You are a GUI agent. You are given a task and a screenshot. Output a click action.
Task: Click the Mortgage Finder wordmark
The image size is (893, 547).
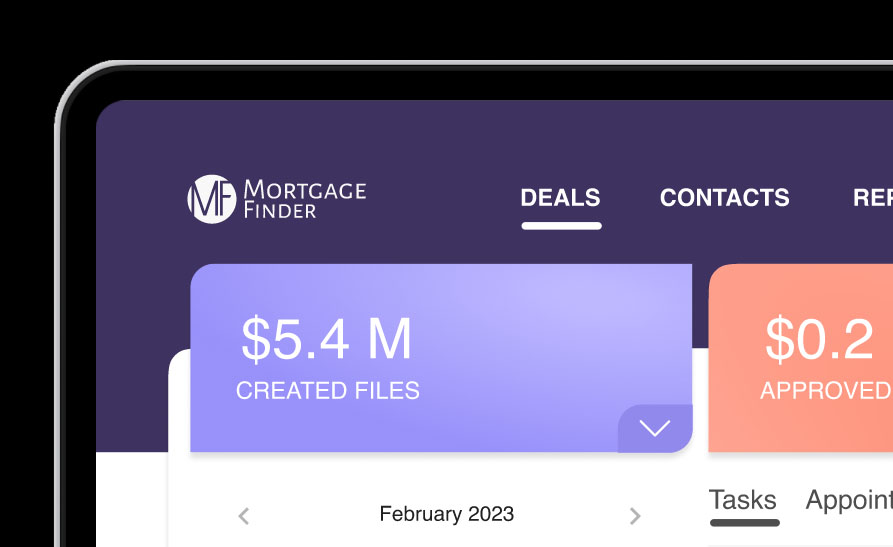[305, 199]
